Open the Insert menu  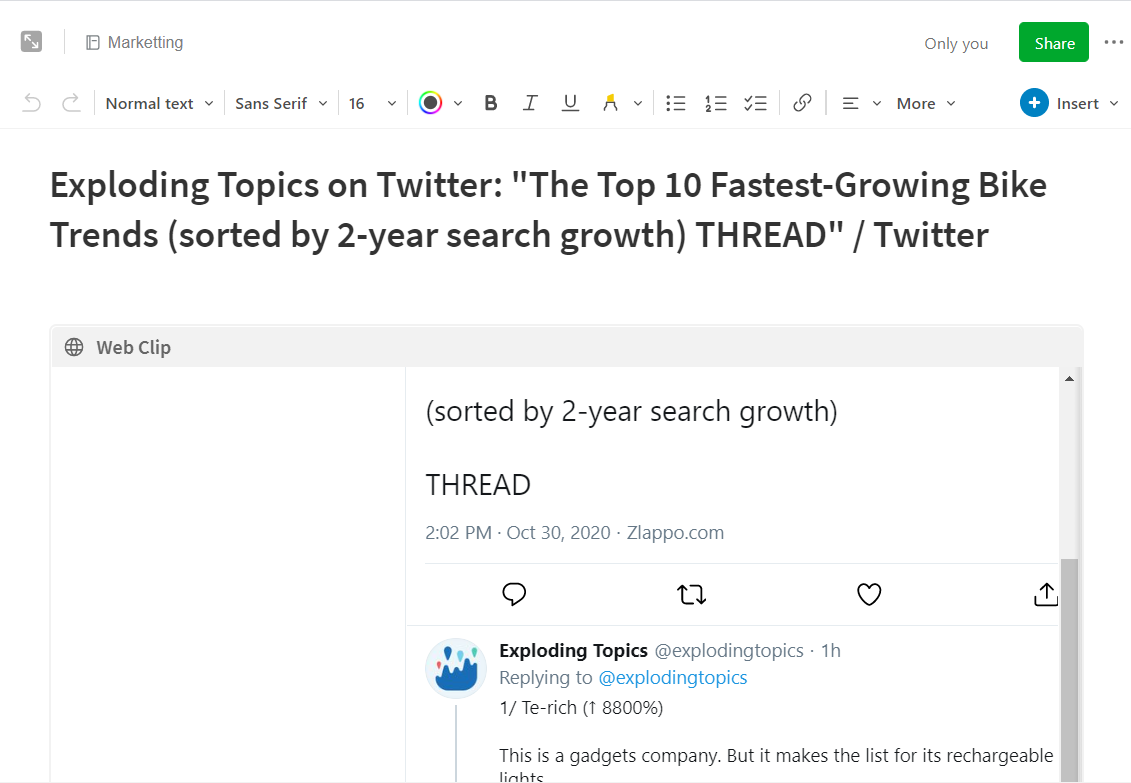coord(1069,103)
